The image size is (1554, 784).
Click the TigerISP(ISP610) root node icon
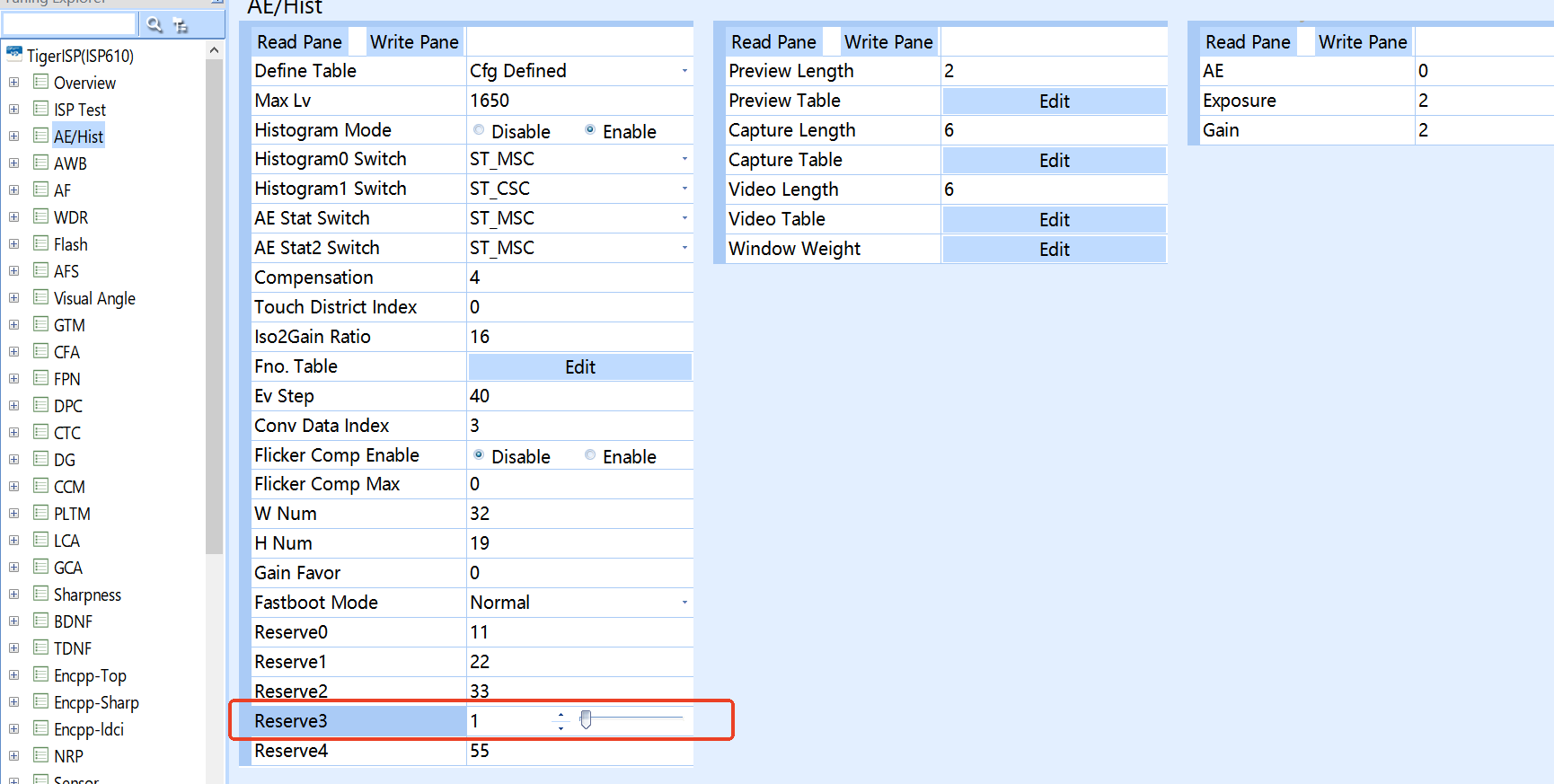tap(14, 54)
